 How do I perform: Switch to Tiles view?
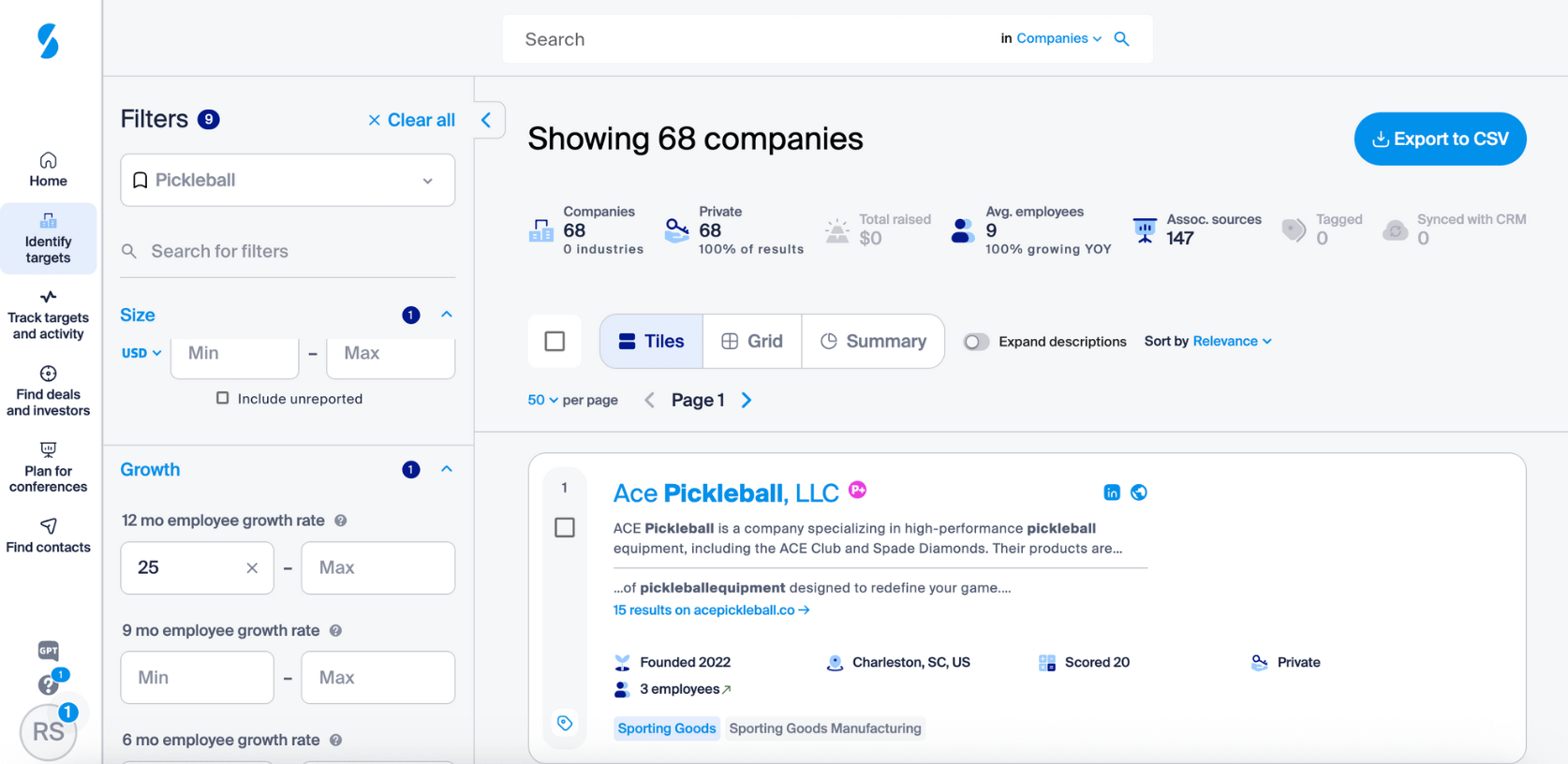[x=652, y=341]
